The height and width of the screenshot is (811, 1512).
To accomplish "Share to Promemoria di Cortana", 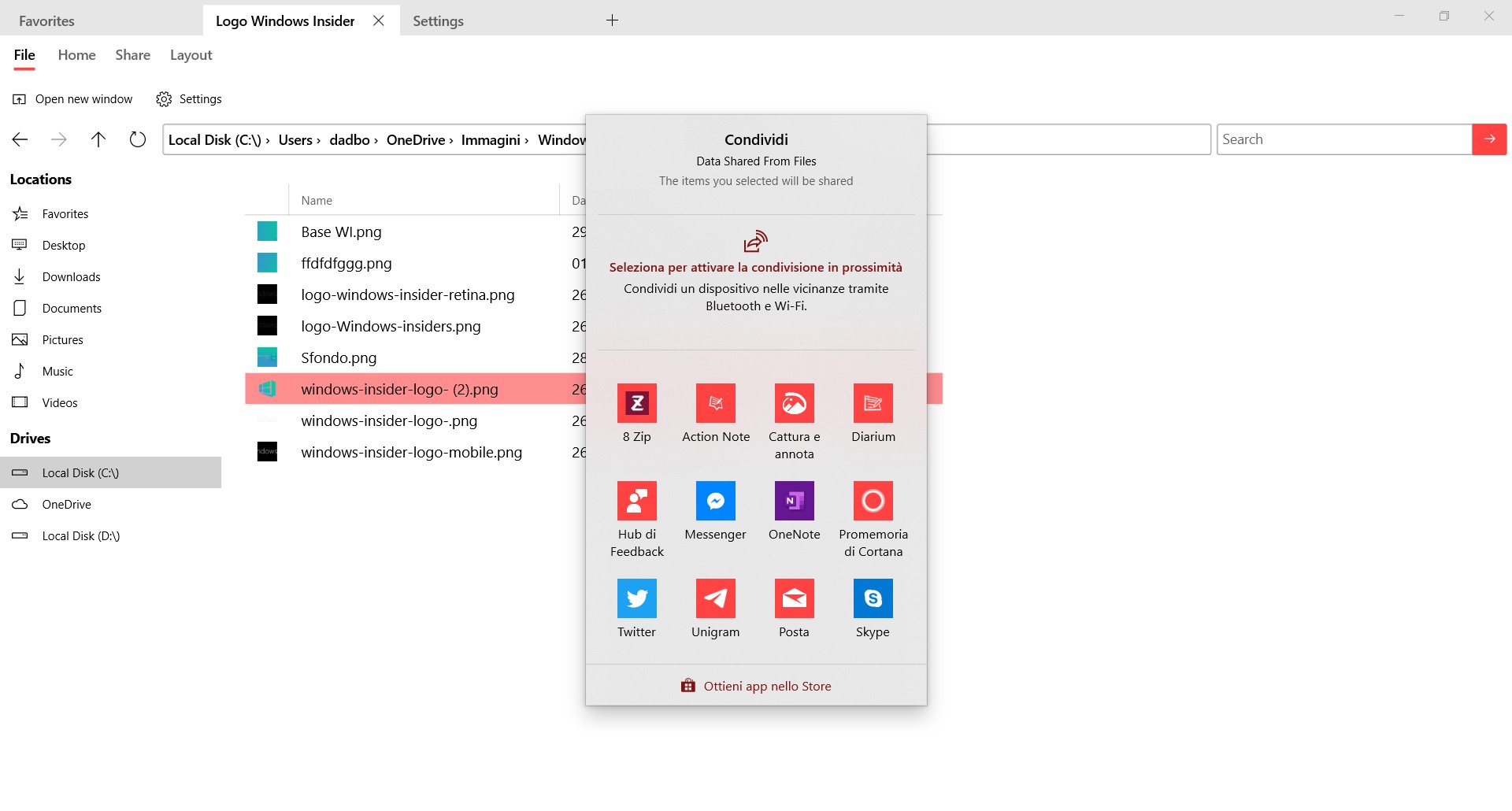I will coord(873,520).
